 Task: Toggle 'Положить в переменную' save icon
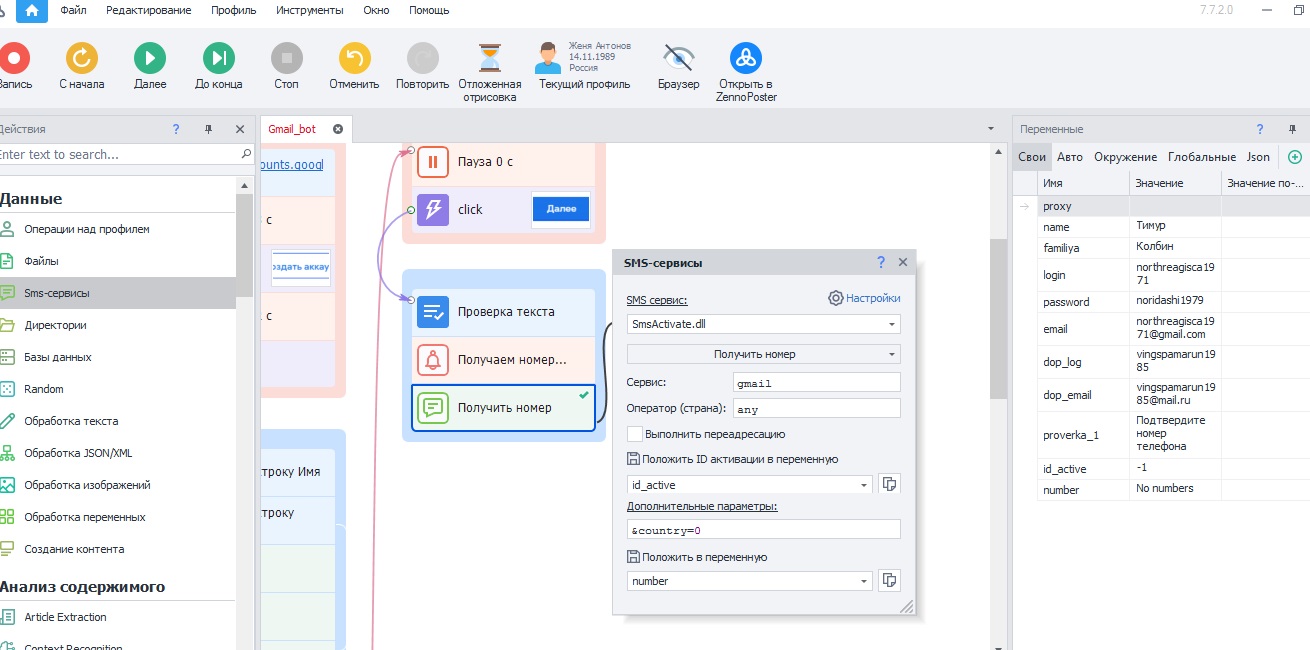tap(633, 557)
